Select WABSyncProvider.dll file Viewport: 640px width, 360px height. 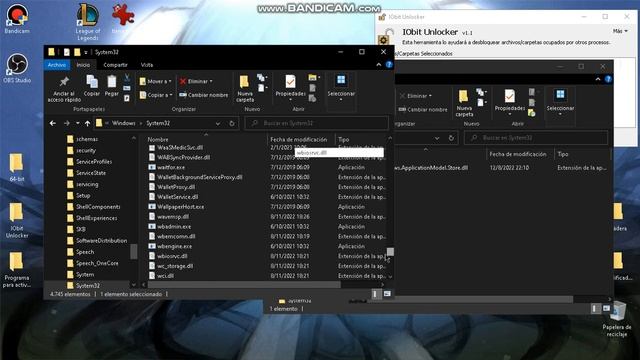(184, 157)
